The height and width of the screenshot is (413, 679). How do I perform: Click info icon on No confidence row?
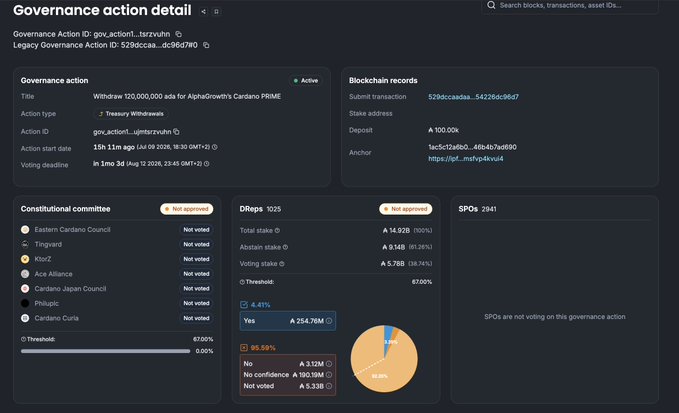point(329,375)
